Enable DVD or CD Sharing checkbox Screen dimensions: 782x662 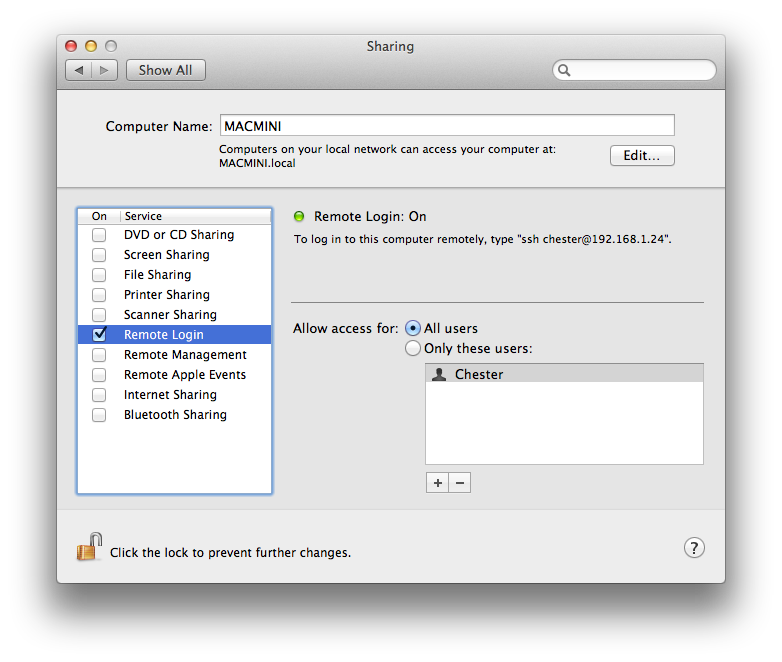click(x=99, y=235)
